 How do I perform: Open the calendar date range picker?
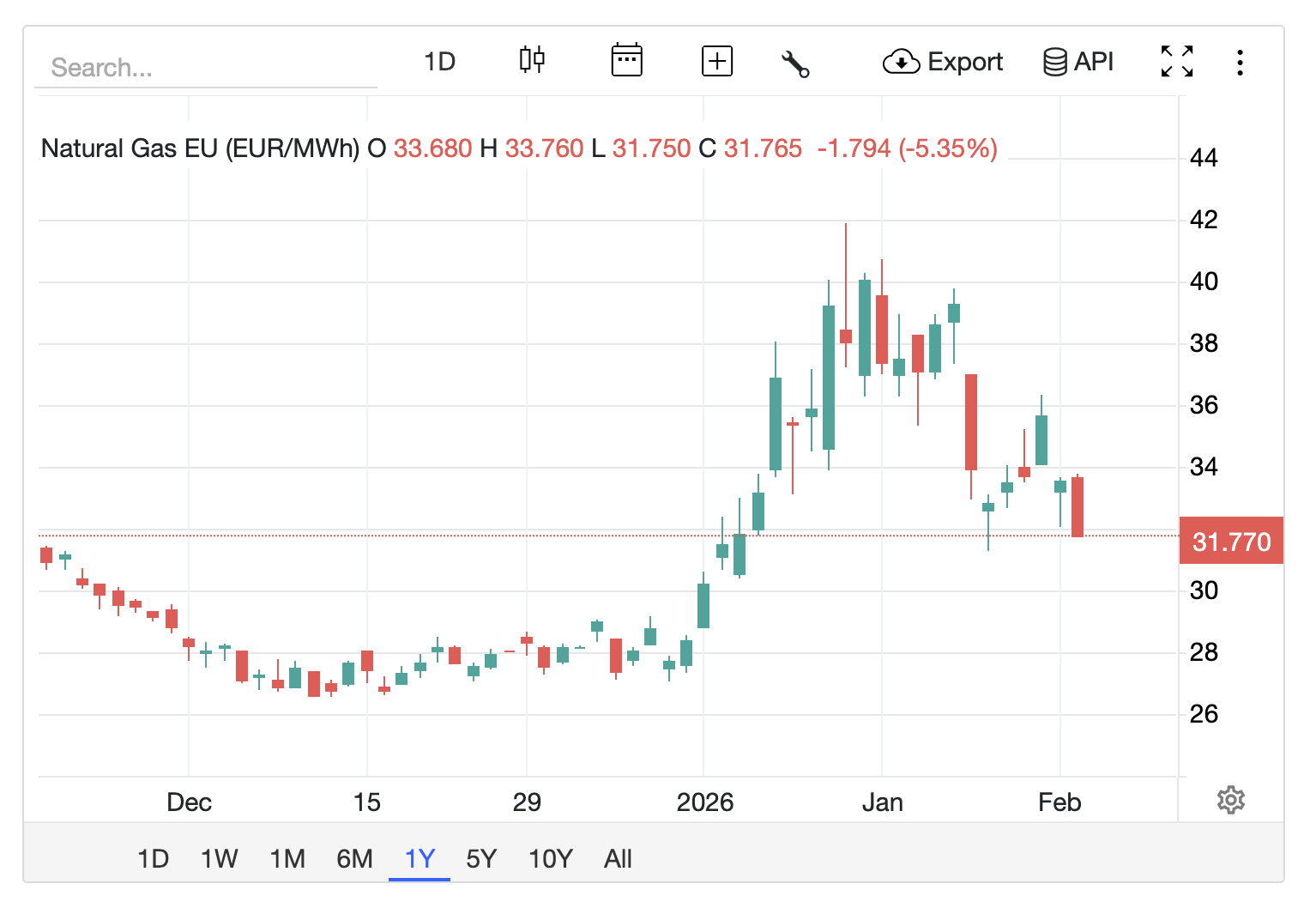pos(626,61)
